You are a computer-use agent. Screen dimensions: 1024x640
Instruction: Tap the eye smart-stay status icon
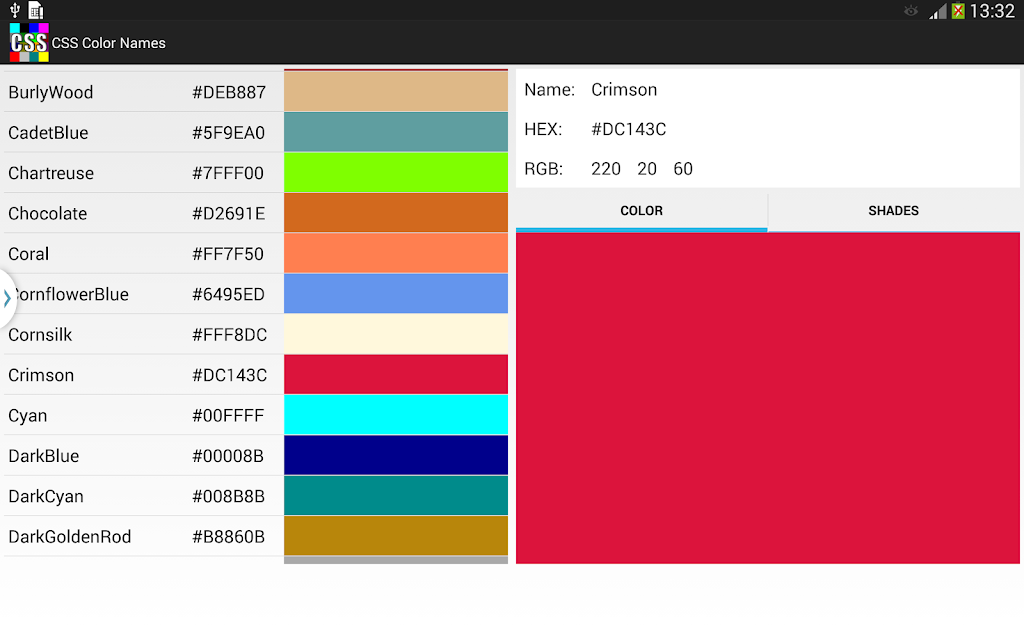911,10
